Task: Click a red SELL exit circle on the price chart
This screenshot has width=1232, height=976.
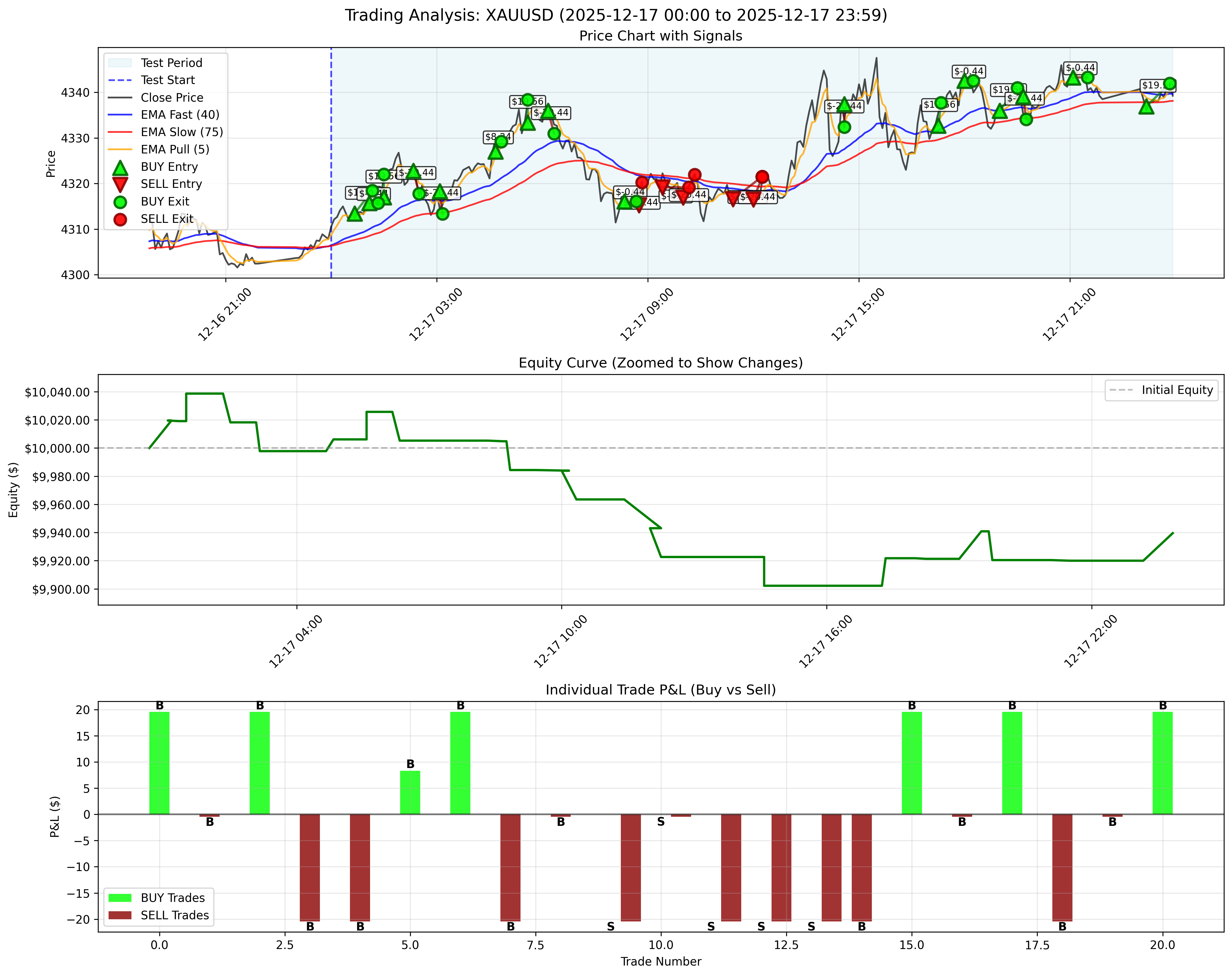Action: click(x=694, y=175)
